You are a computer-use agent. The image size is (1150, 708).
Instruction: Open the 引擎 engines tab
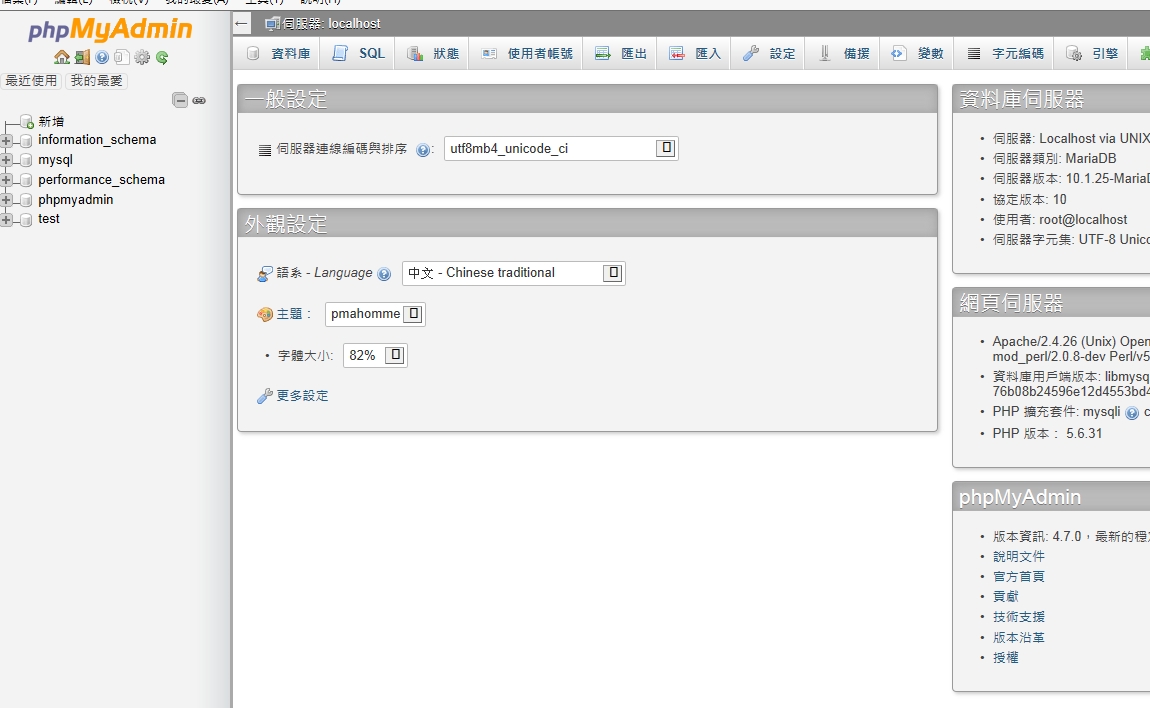(1092, 54)
